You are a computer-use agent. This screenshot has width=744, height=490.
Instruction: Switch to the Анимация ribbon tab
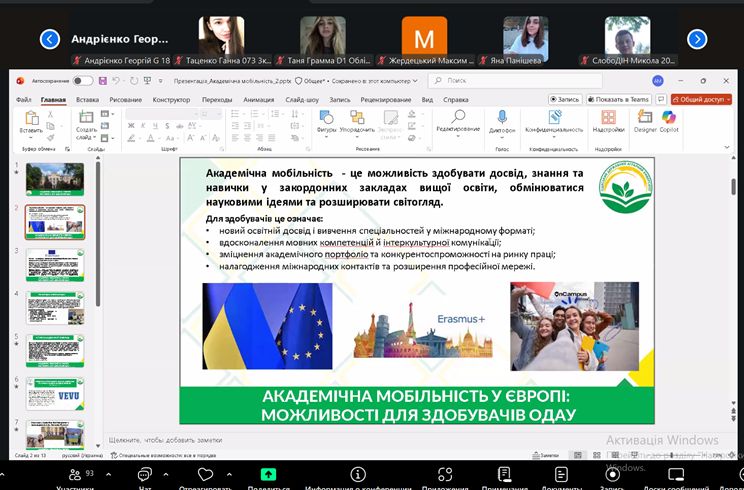coord(258,100)
